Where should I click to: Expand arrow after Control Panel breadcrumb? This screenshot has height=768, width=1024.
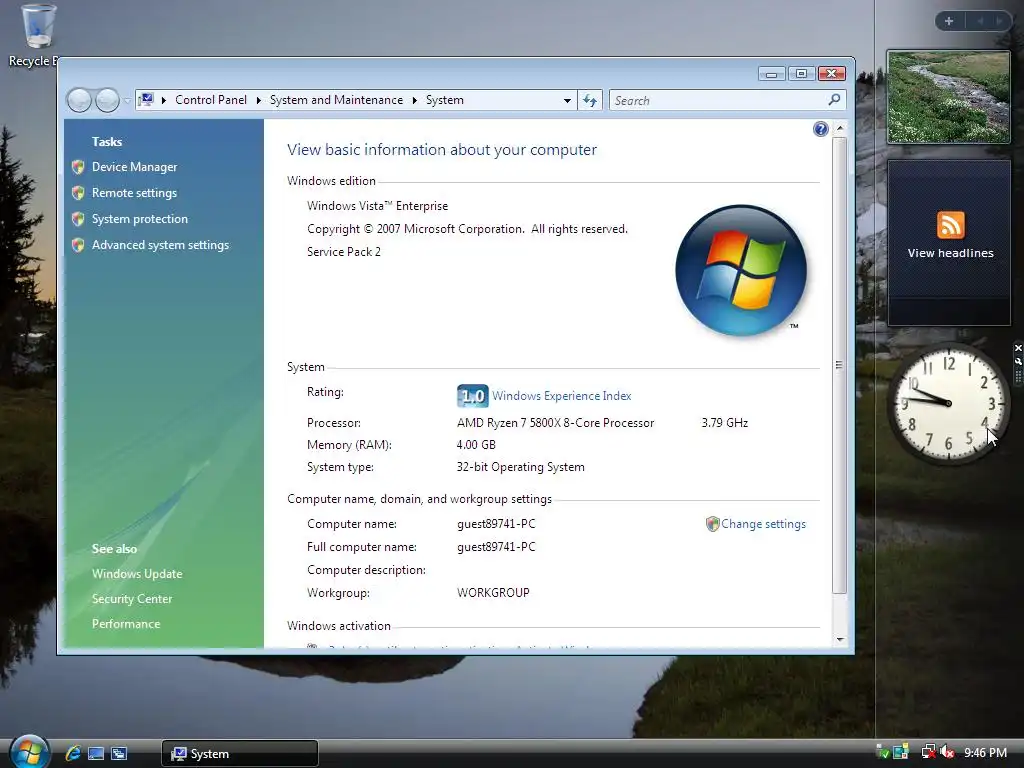click(259, 100)
